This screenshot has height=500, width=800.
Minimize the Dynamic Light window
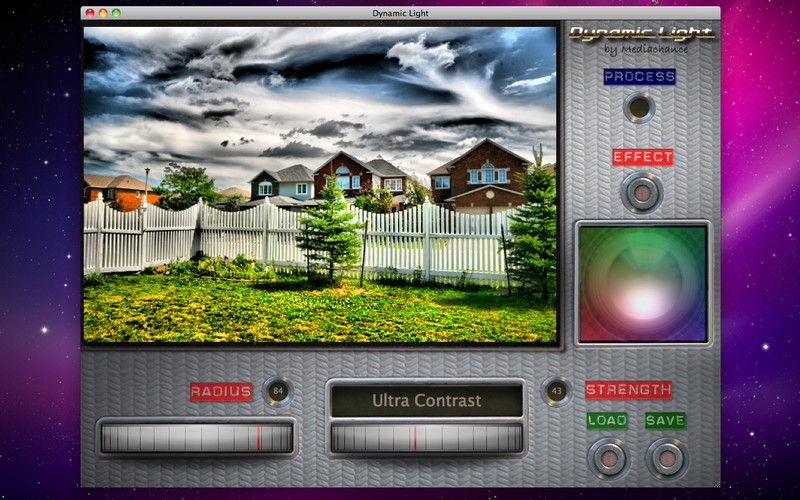pos(103,13)
